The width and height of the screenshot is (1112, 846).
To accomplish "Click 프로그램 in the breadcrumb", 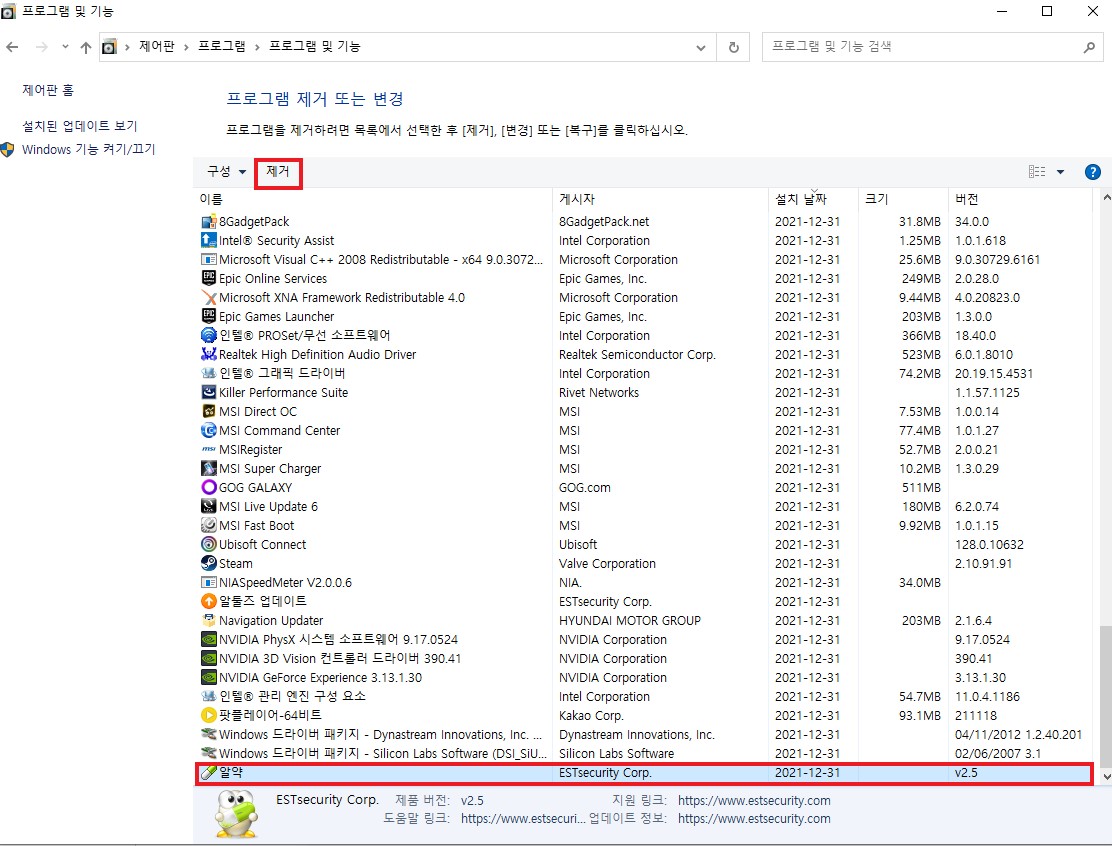I will click(x=222, y=47).
